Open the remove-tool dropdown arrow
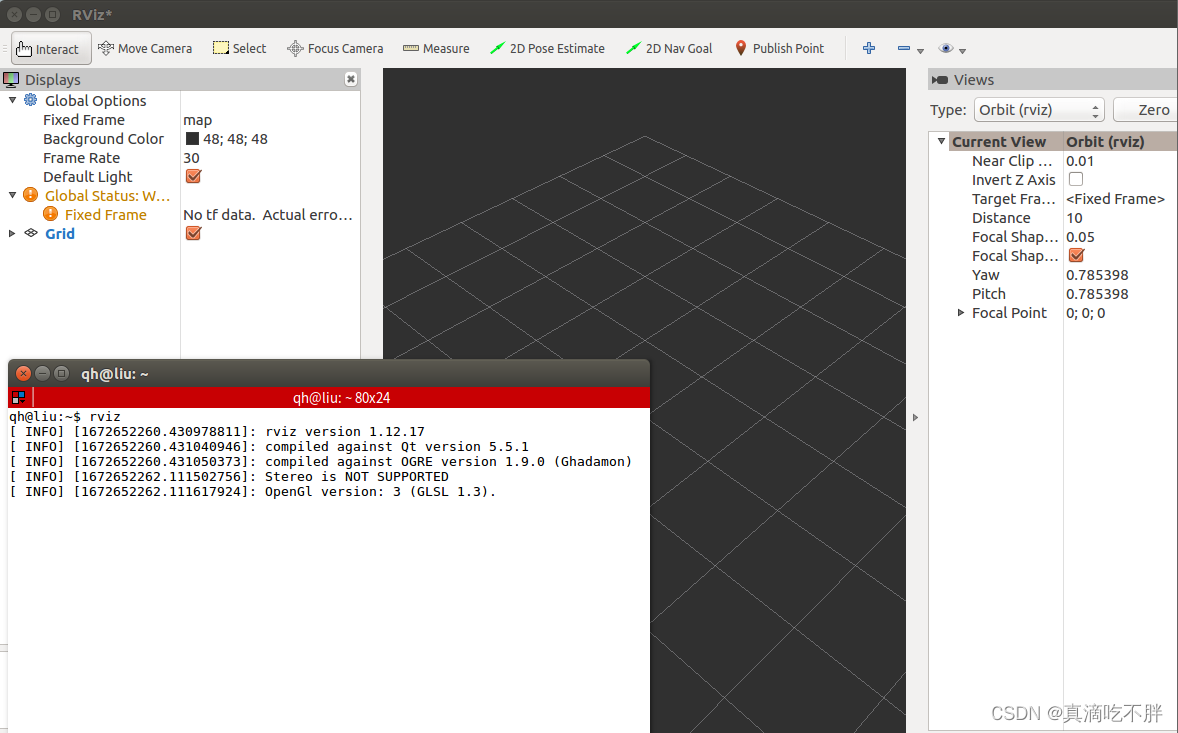 920,51
